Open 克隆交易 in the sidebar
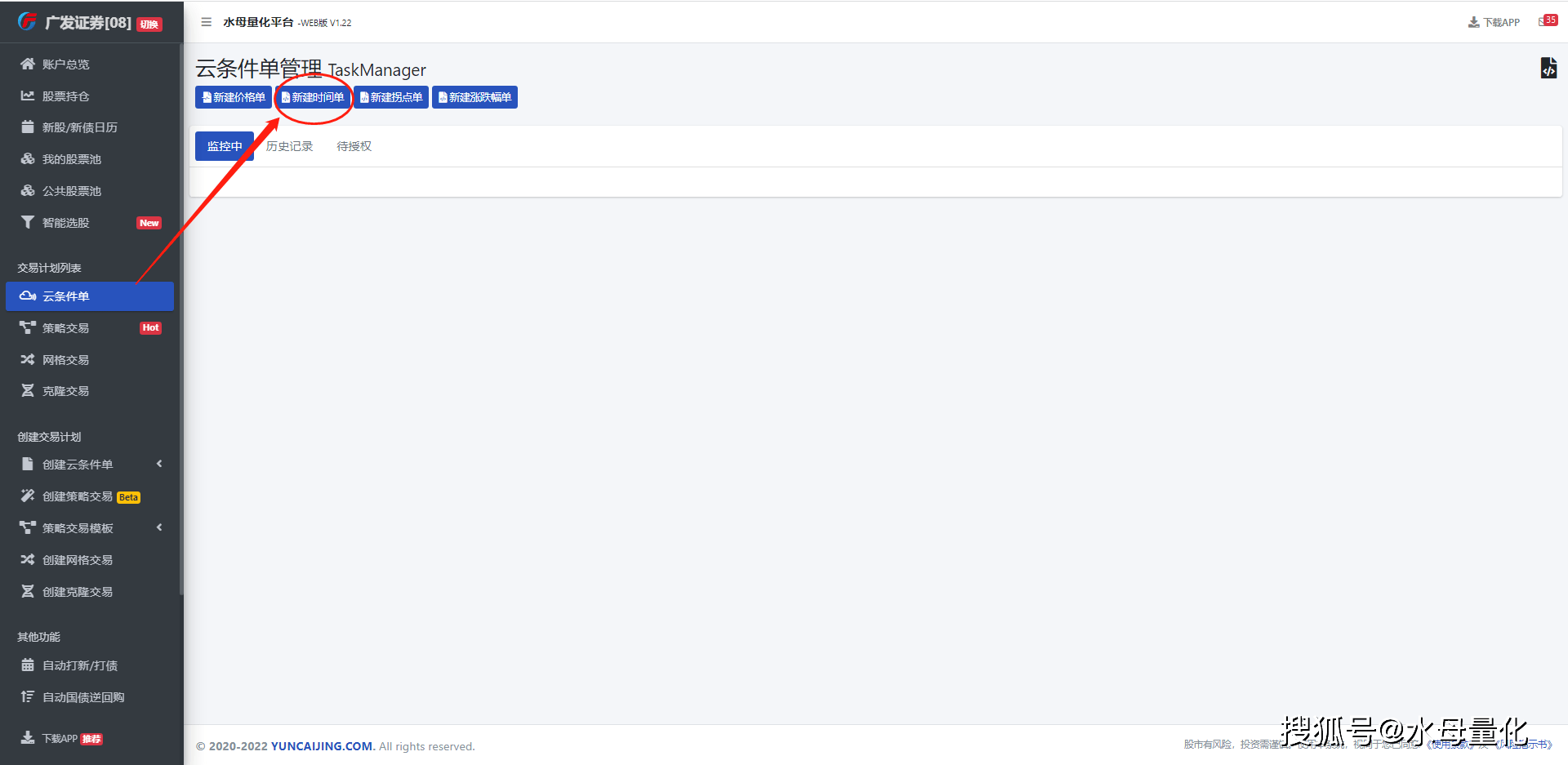This screenshot has height=765, width=1568. pyautogui.click(x=65, y=391)
